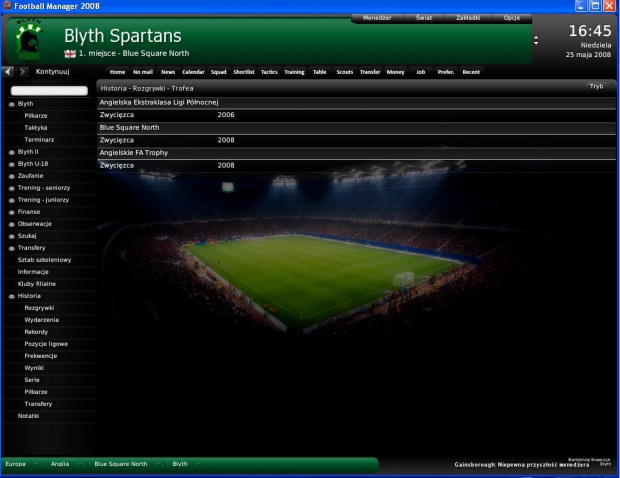Open Kluby filialne in the sidebar
This screenshot has width=620, height=478.
[36, 284]
